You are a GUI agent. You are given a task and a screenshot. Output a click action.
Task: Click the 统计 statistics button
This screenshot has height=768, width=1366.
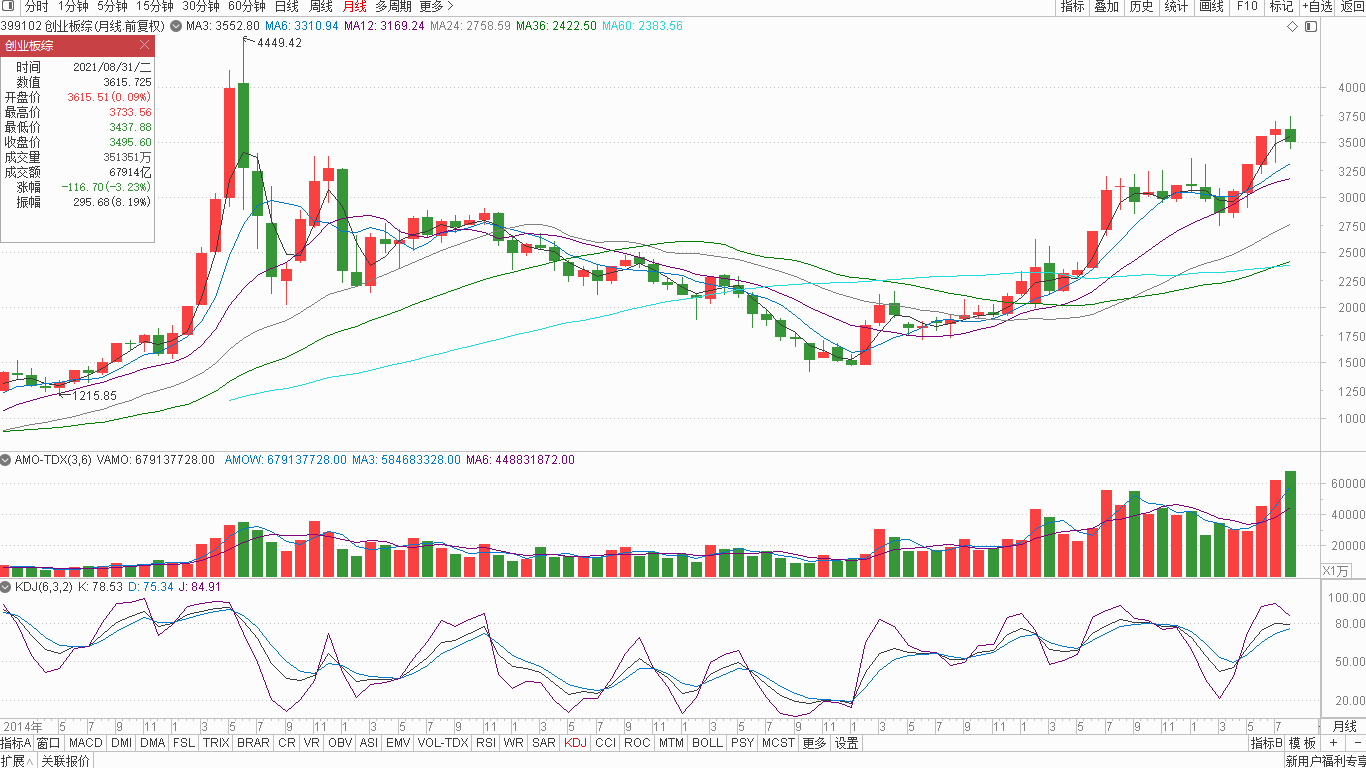coord(1176,6)
